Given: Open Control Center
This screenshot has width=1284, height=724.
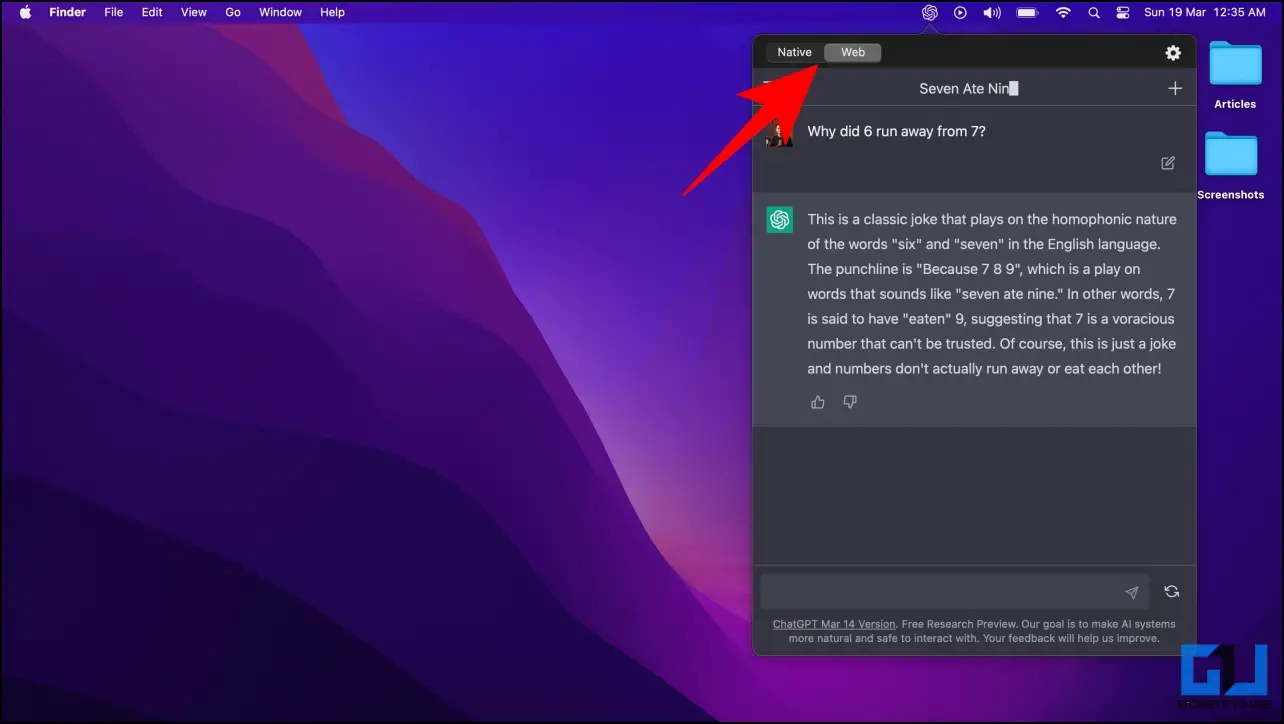Looking at the screenshot, I should (x=1122, y=12).
